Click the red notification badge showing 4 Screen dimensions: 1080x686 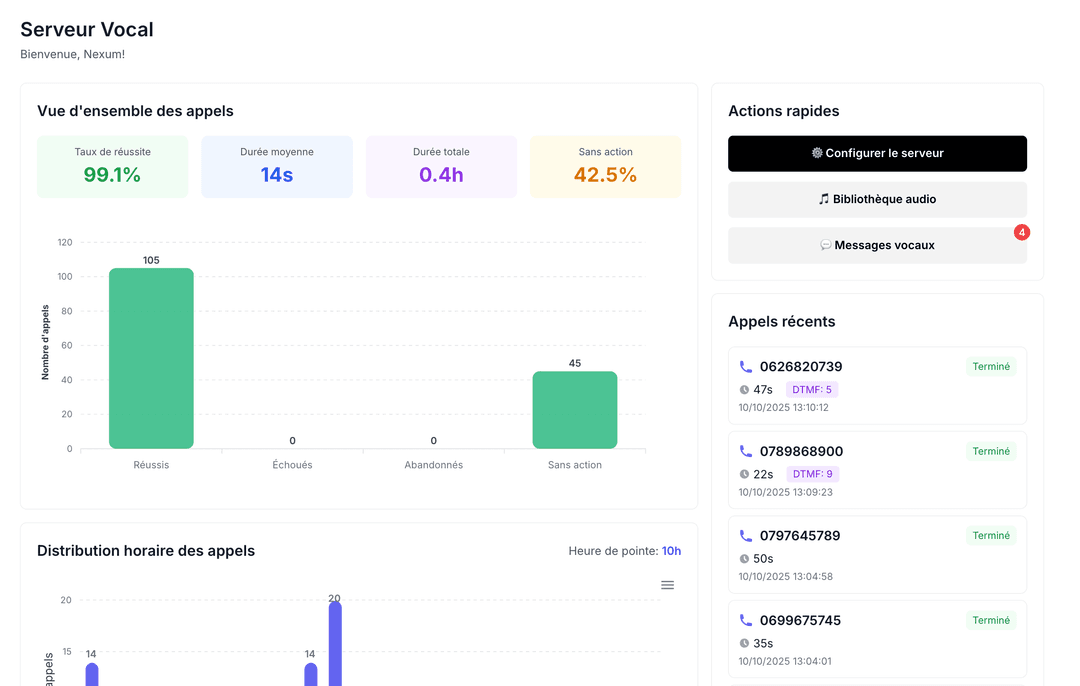1021,232
